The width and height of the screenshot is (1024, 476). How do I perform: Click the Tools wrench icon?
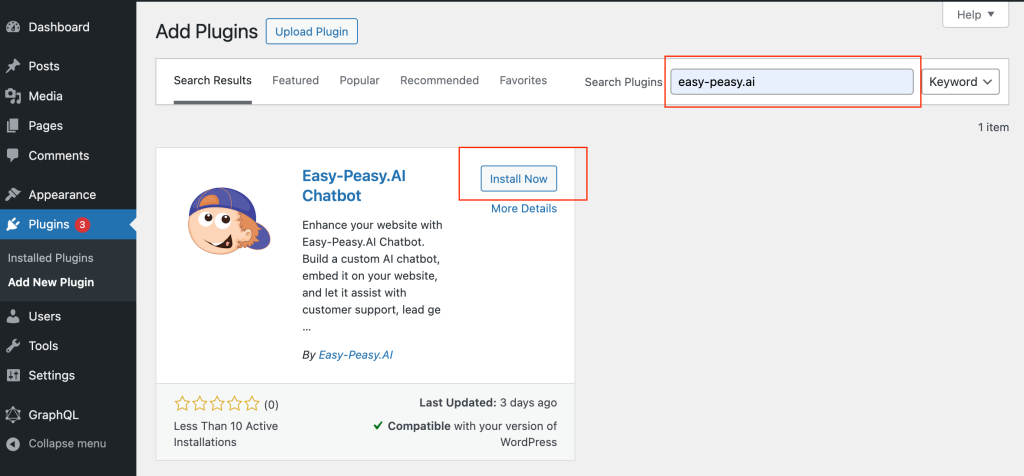pyautogui.click(x=13, y=346)
